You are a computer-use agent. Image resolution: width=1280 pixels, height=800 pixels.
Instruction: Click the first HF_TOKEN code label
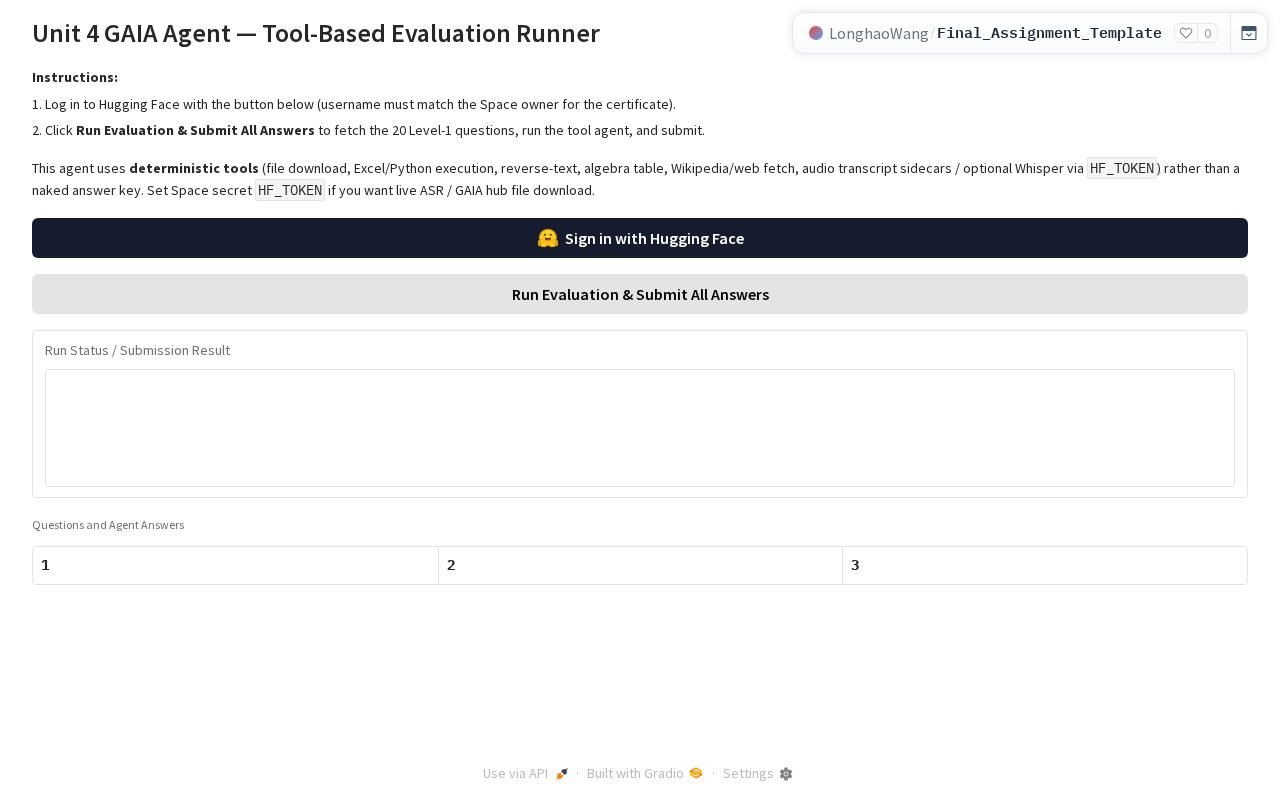[1122, 168]
